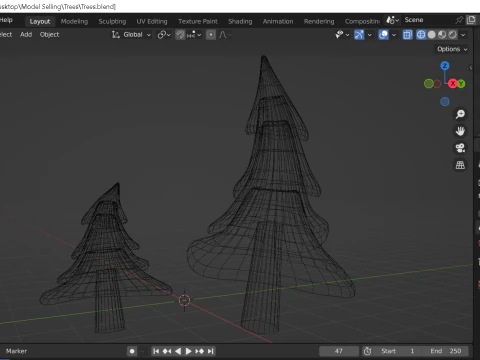Select solid viewport shading
This screenshot has width=480, height=360.
(x=432, y=35)
